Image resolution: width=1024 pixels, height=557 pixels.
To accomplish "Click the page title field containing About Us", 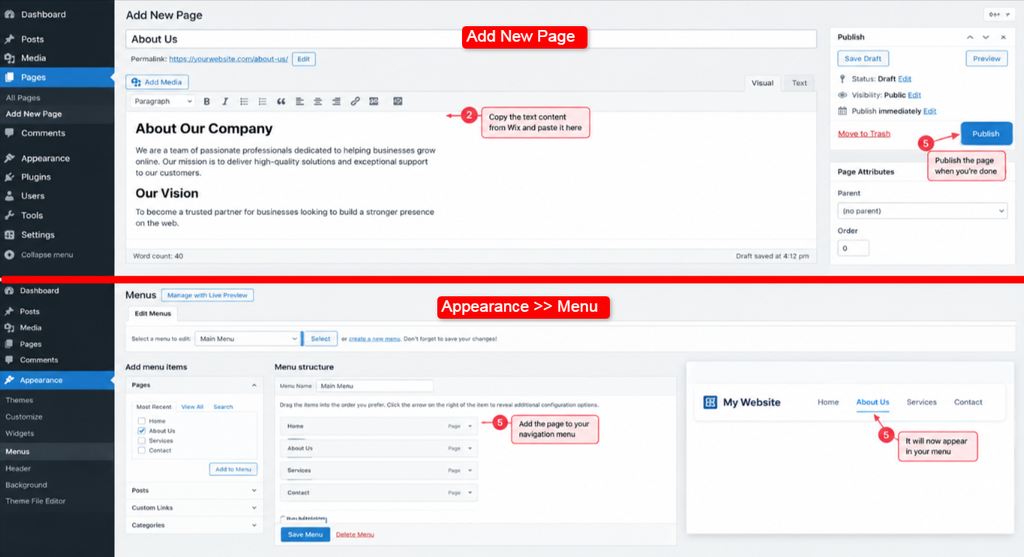I will coord(471,39).
